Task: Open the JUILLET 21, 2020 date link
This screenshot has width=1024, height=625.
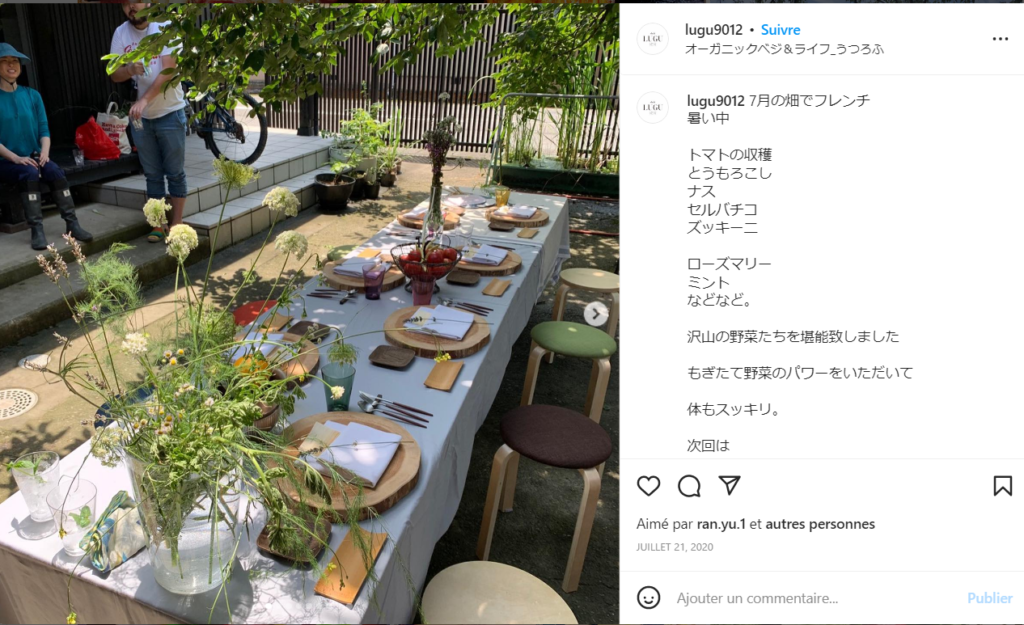Action: coord(675,547)
